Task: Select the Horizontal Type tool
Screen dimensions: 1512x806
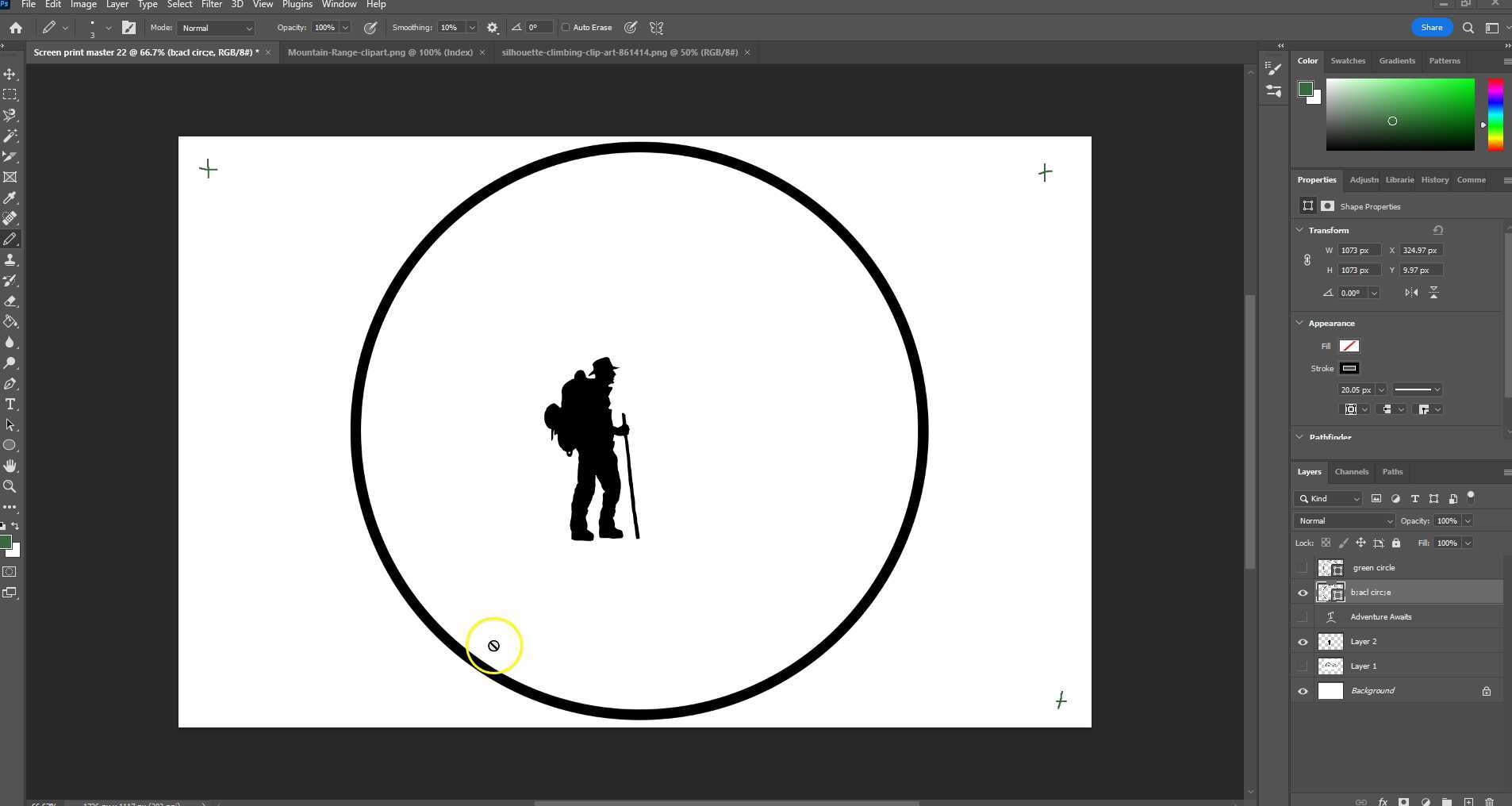Action: 10,405
